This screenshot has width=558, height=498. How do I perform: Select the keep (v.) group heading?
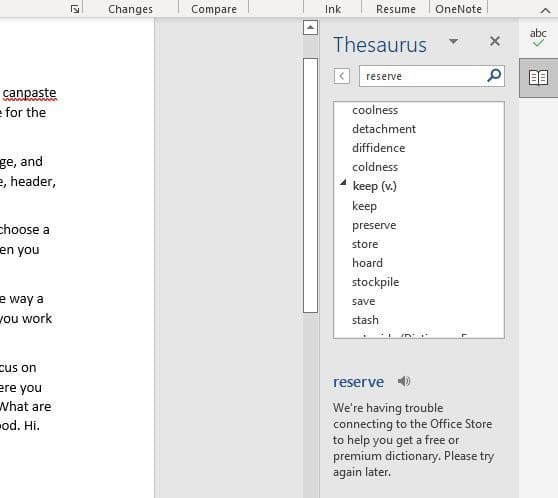click(374, 186)
